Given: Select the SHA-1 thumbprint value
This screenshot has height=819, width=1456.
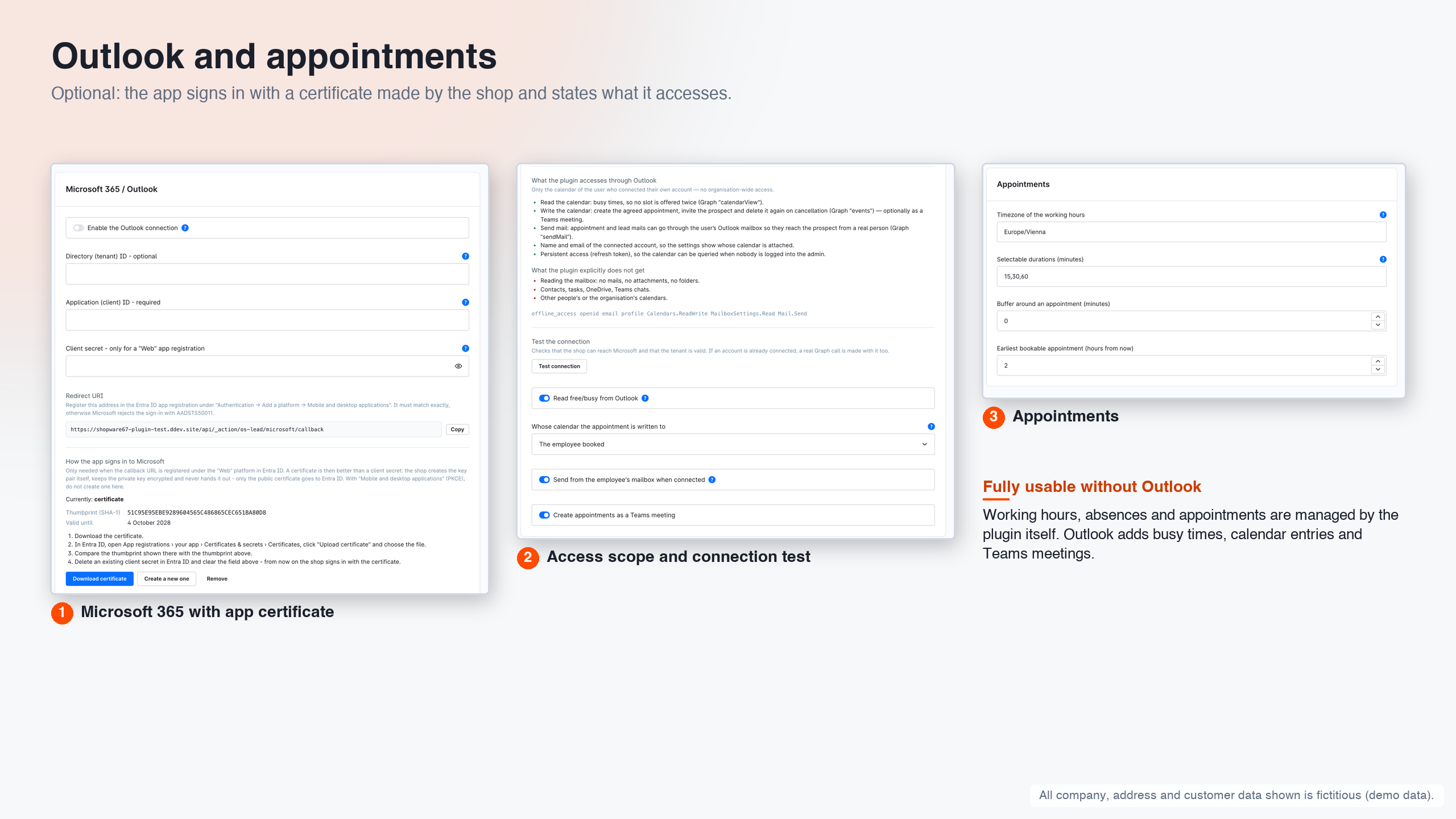Looking at the screenshot, I should [x=197, y=513].
